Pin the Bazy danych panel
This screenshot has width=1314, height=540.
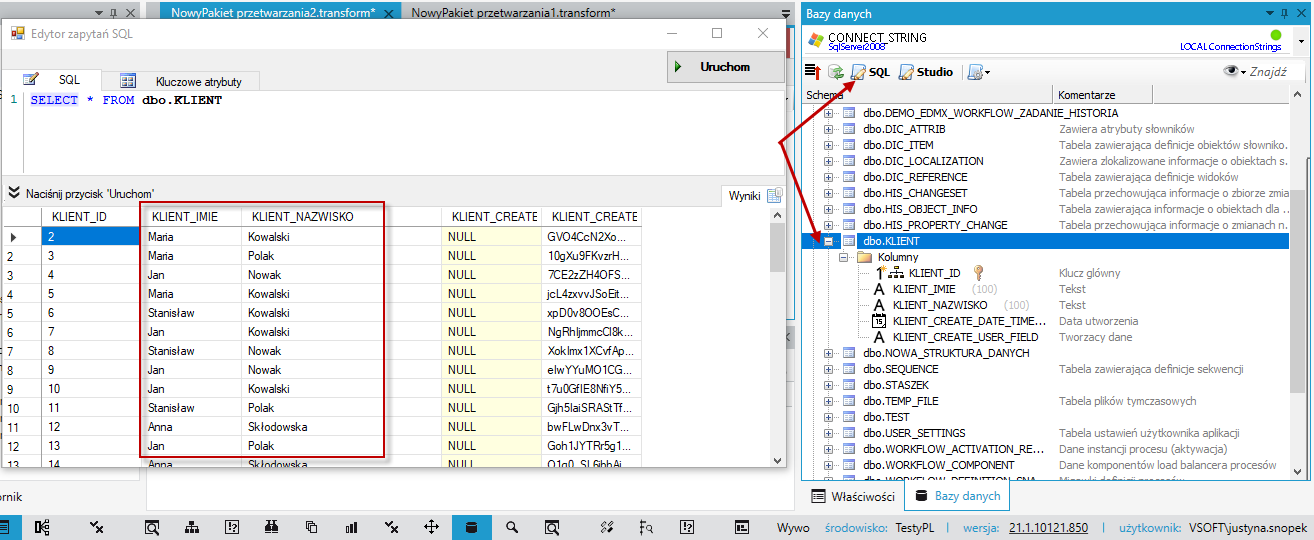(x=1283, y=14)
